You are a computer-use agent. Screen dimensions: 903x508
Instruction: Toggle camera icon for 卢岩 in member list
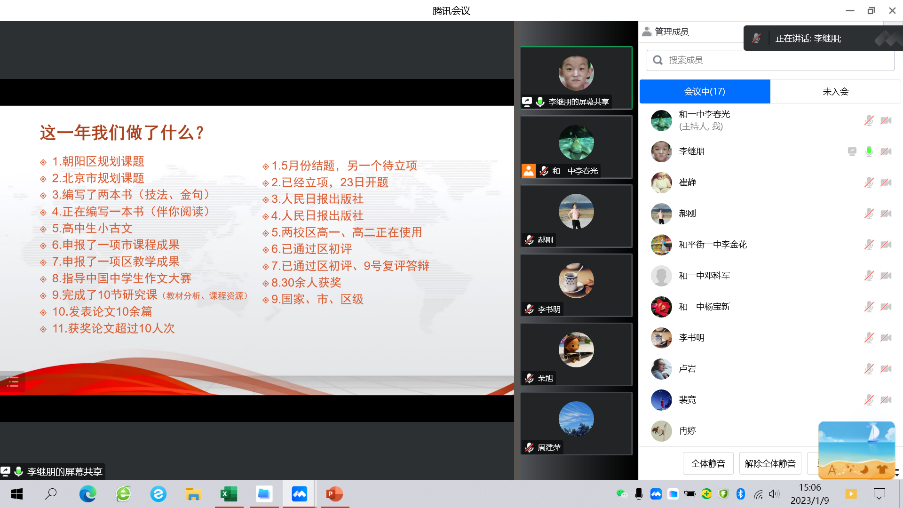coord(885,369)
